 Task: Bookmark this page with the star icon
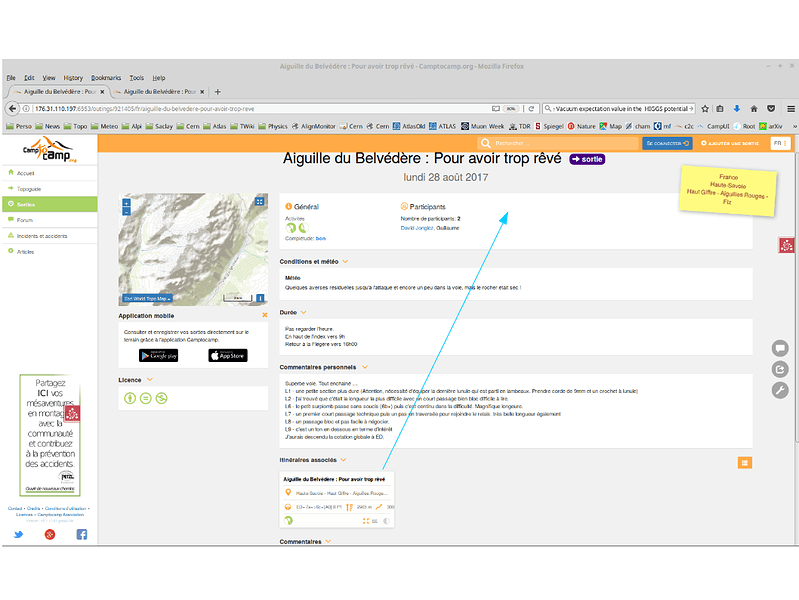point(705,109)
